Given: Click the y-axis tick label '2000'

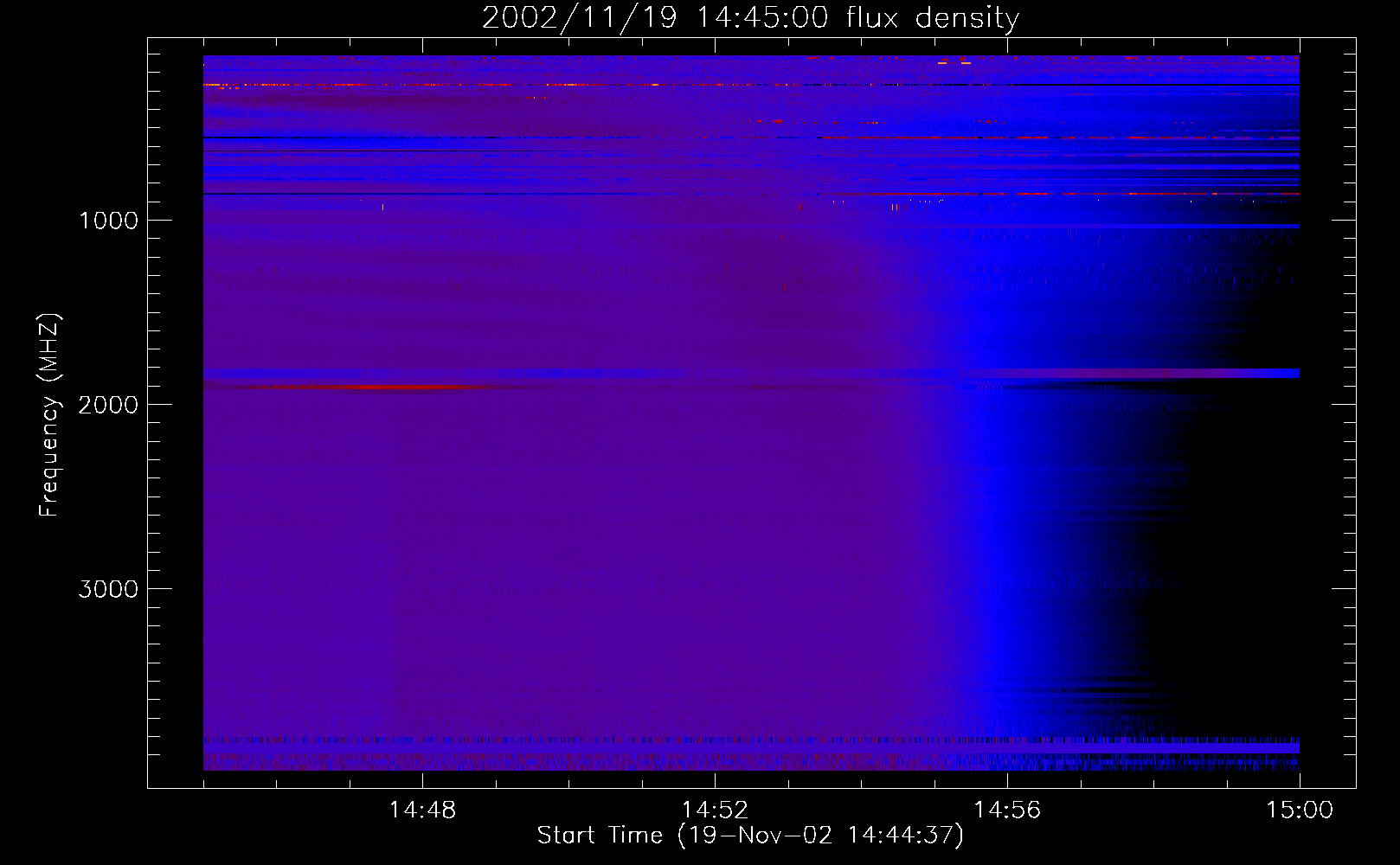Looking at the screenshot, I should (x=108, y=405).
